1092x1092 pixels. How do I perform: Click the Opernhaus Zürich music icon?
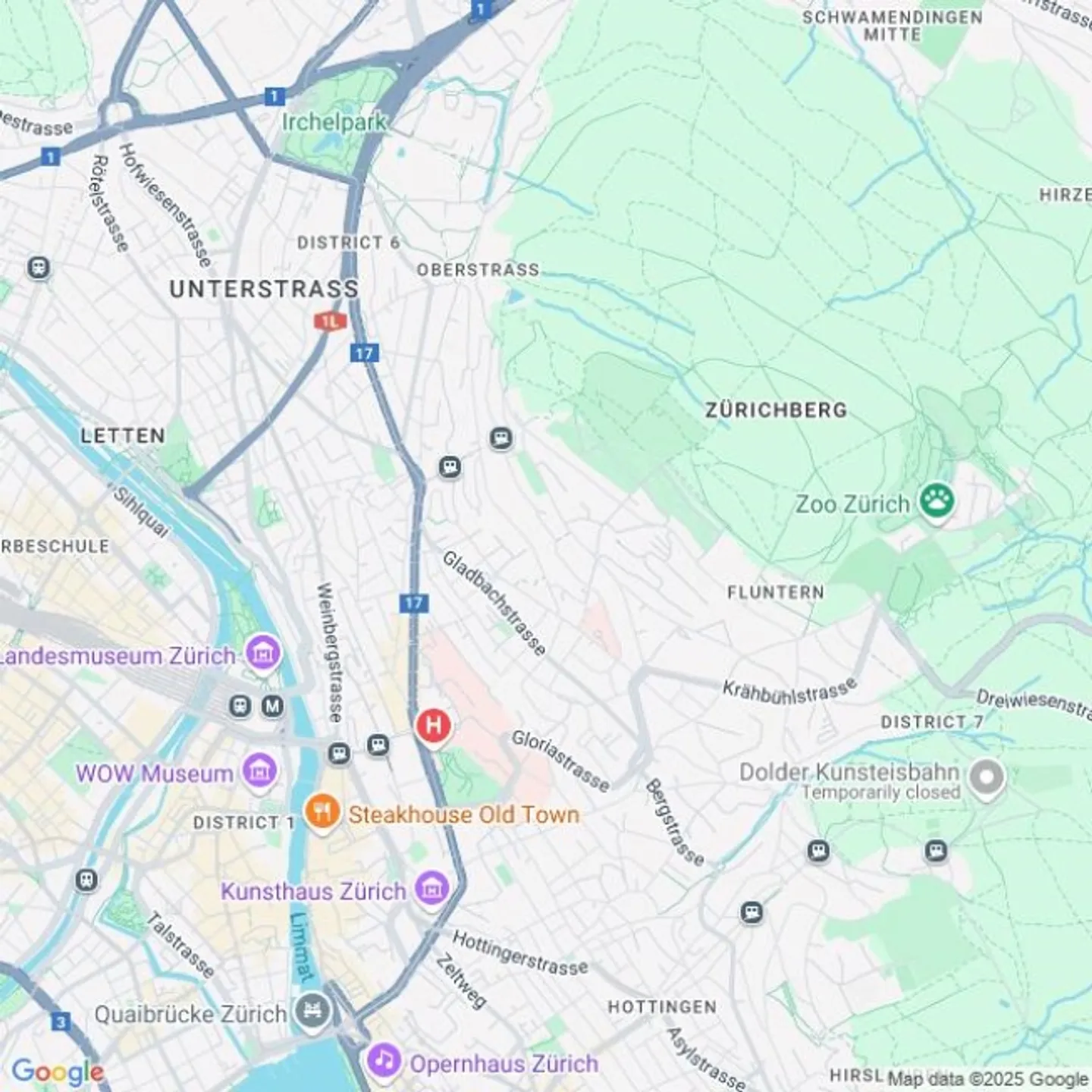point(384,1061)
